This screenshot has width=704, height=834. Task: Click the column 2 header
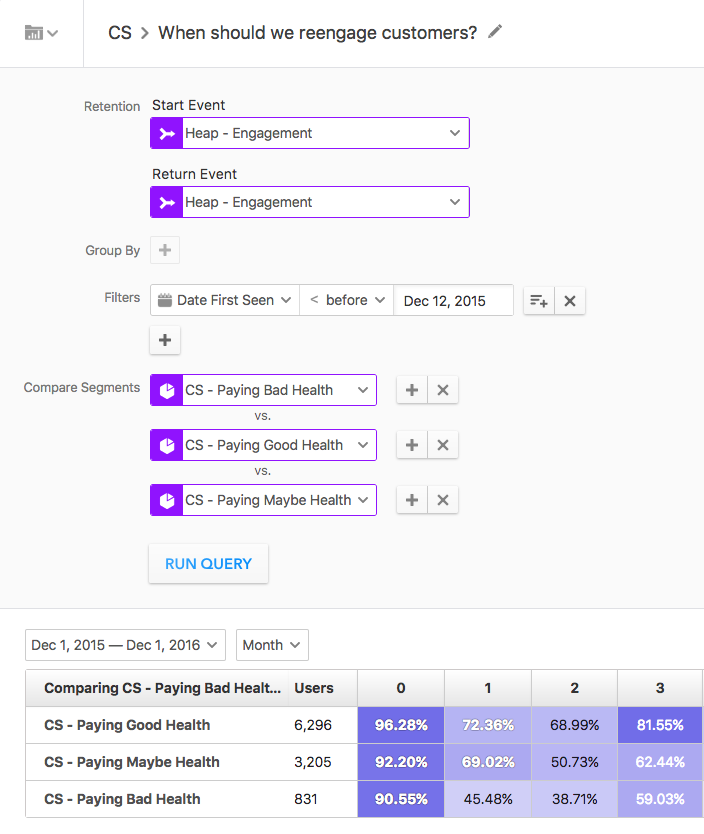tap(574, 688)
